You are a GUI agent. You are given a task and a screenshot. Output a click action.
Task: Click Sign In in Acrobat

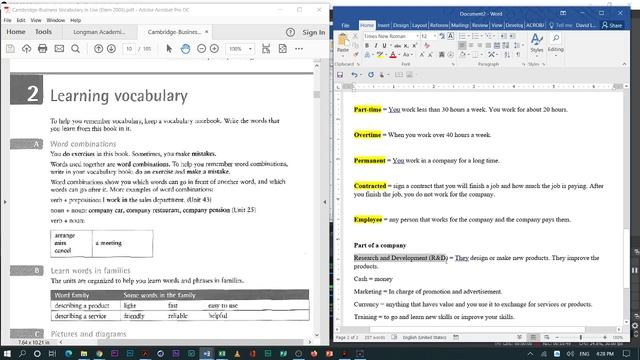(313, 32)
